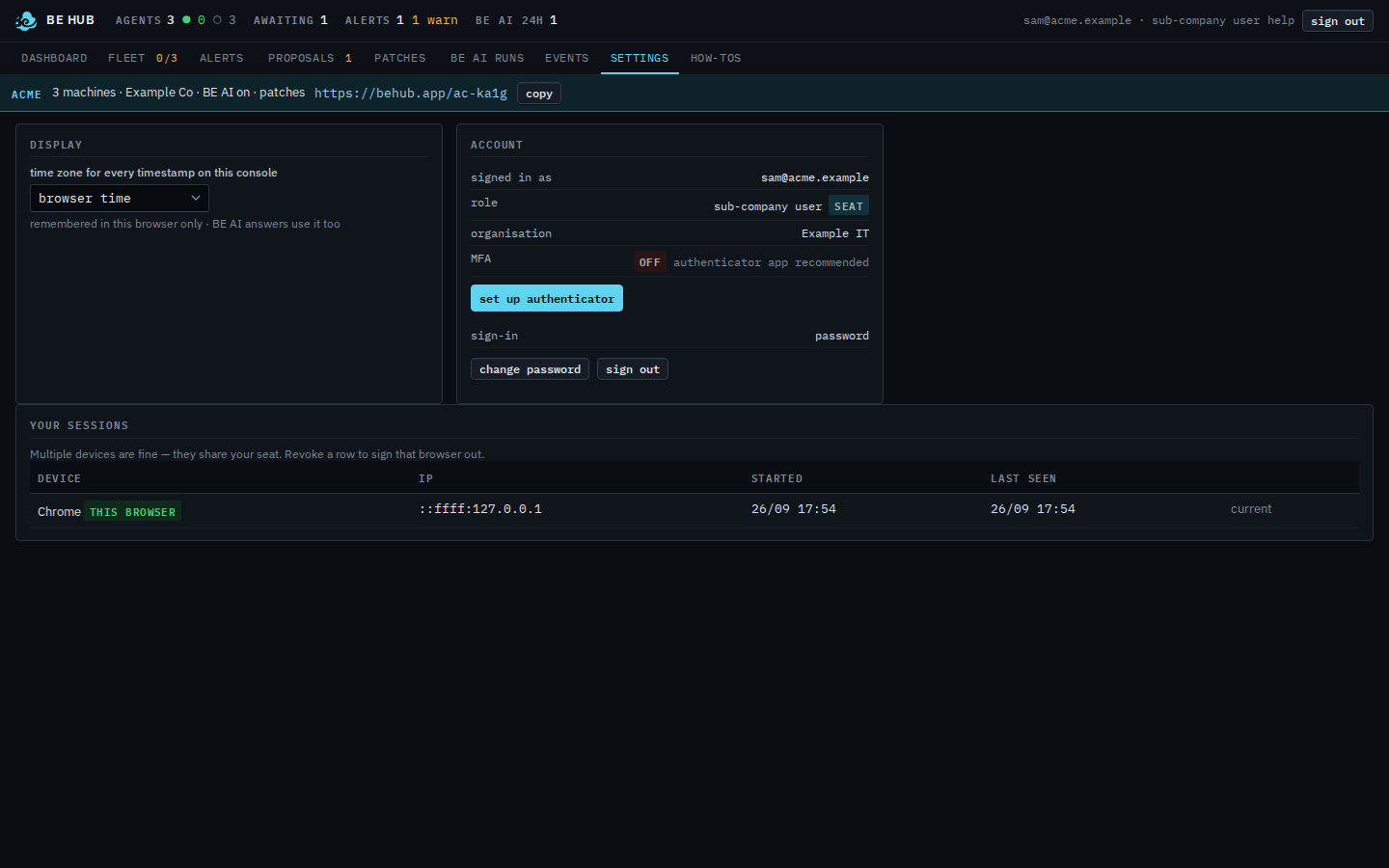Click the Chrome device name

(59, 511)
